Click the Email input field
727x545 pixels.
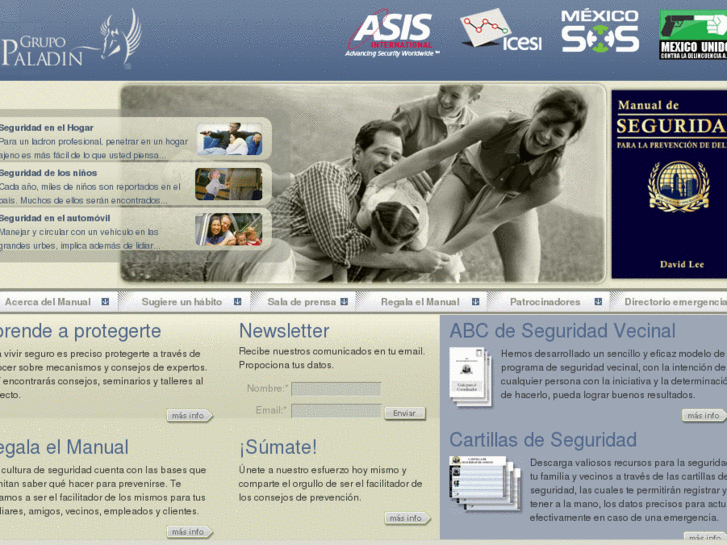pyautogui.click(x=336, y=410)
